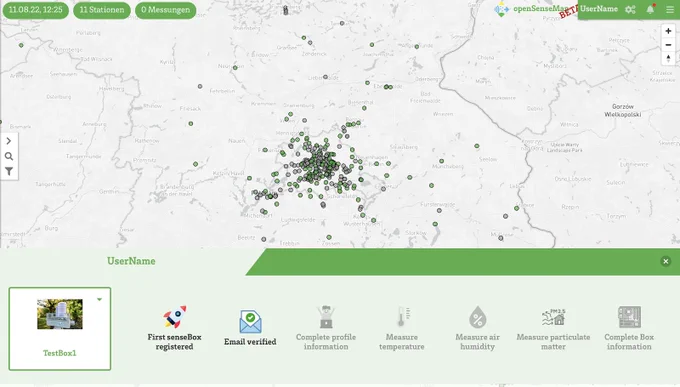Click the UserName heading in profile panel

tap(131, 261)
